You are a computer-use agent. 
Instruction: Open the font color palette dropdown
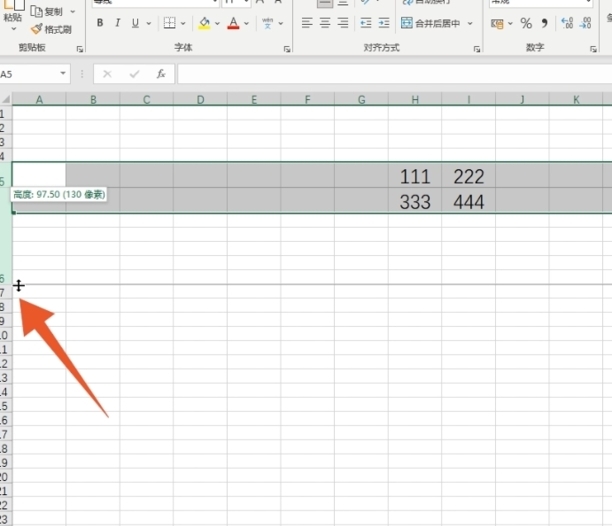pyautogui.click(x=247, y=23)
